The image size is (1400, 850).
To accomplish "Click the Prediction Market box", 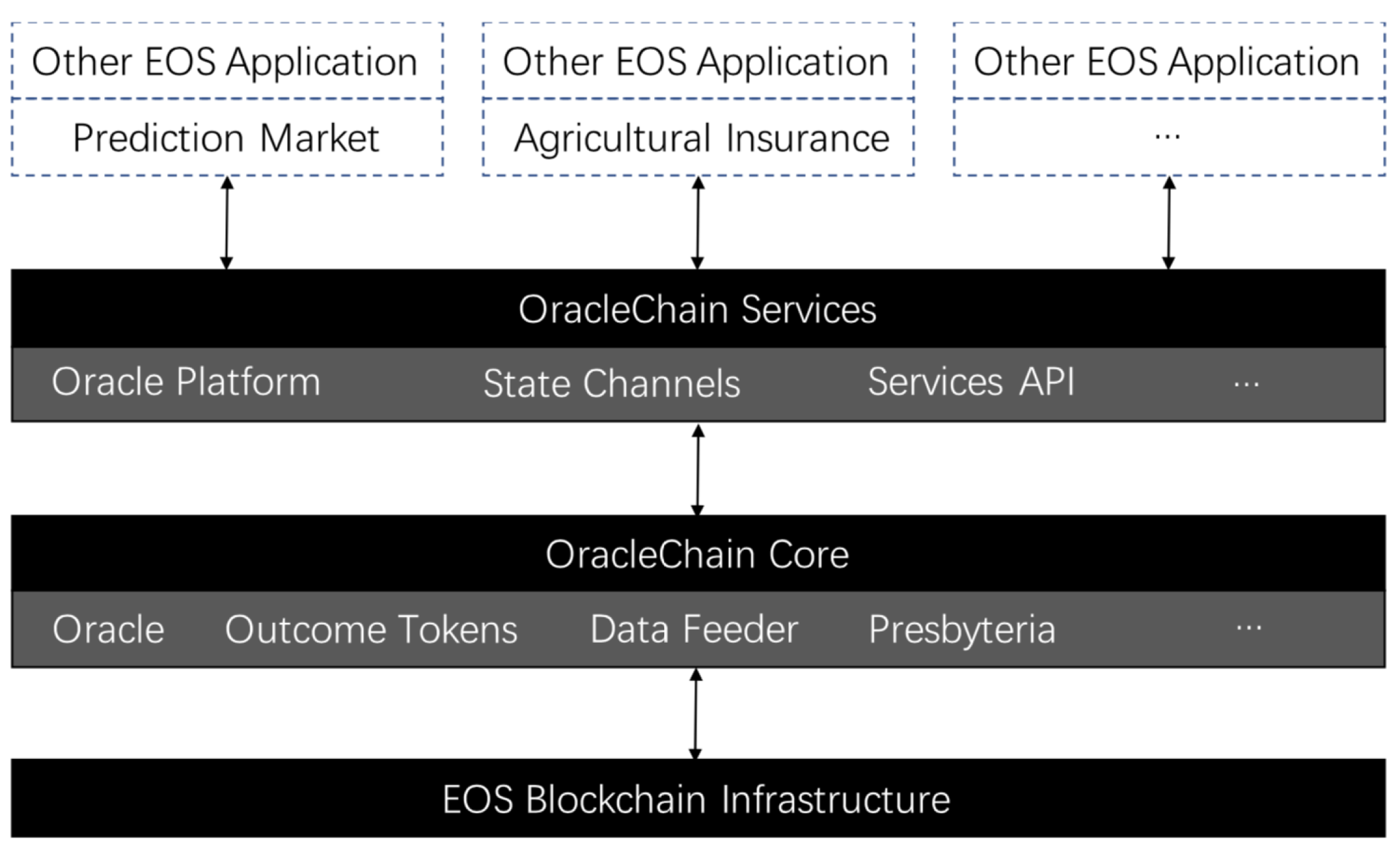I will point(227,138).
